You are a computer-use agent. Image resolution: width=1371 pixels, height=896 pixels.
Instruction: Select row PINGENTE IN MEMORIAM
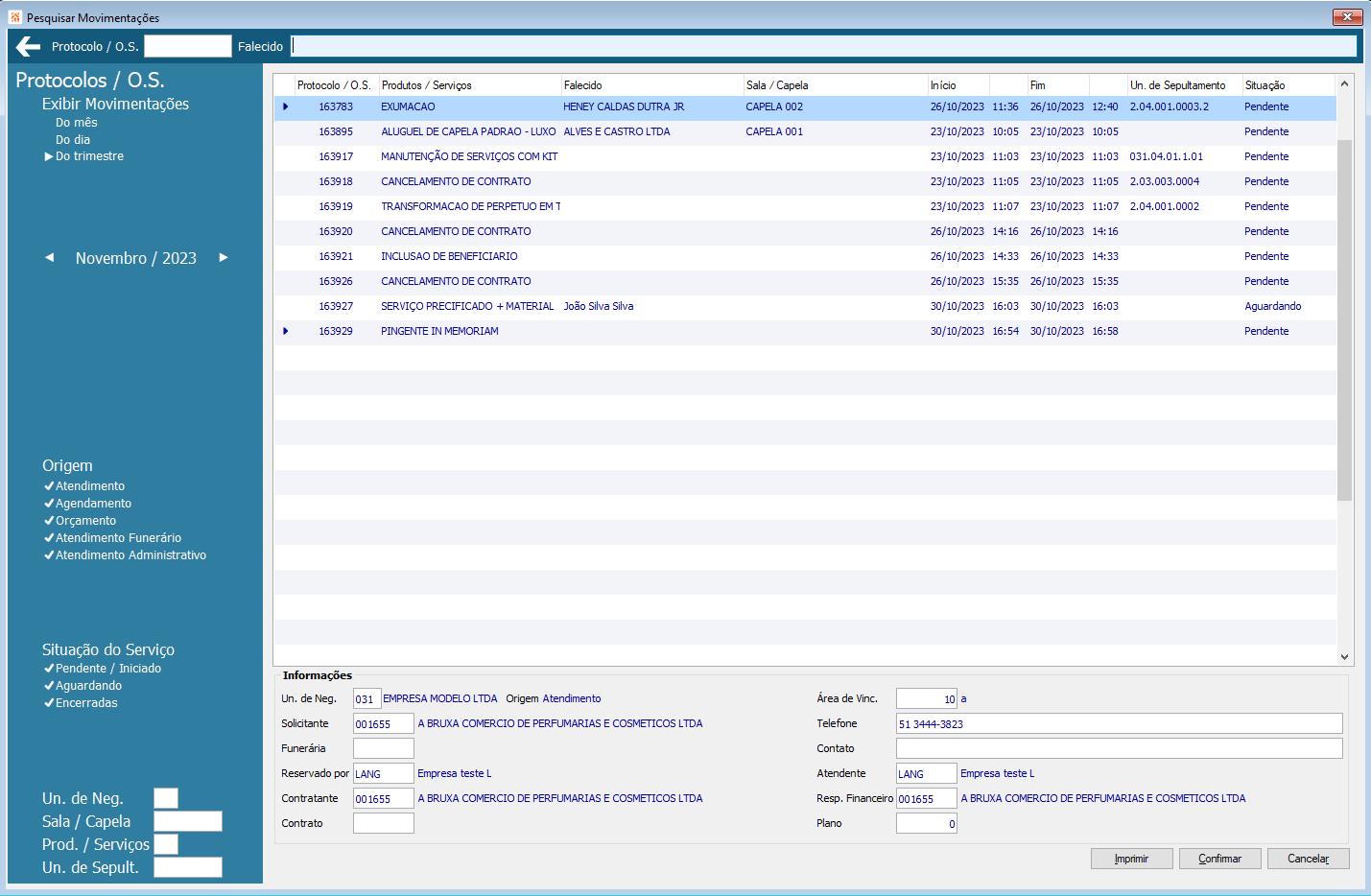[805, 331]
